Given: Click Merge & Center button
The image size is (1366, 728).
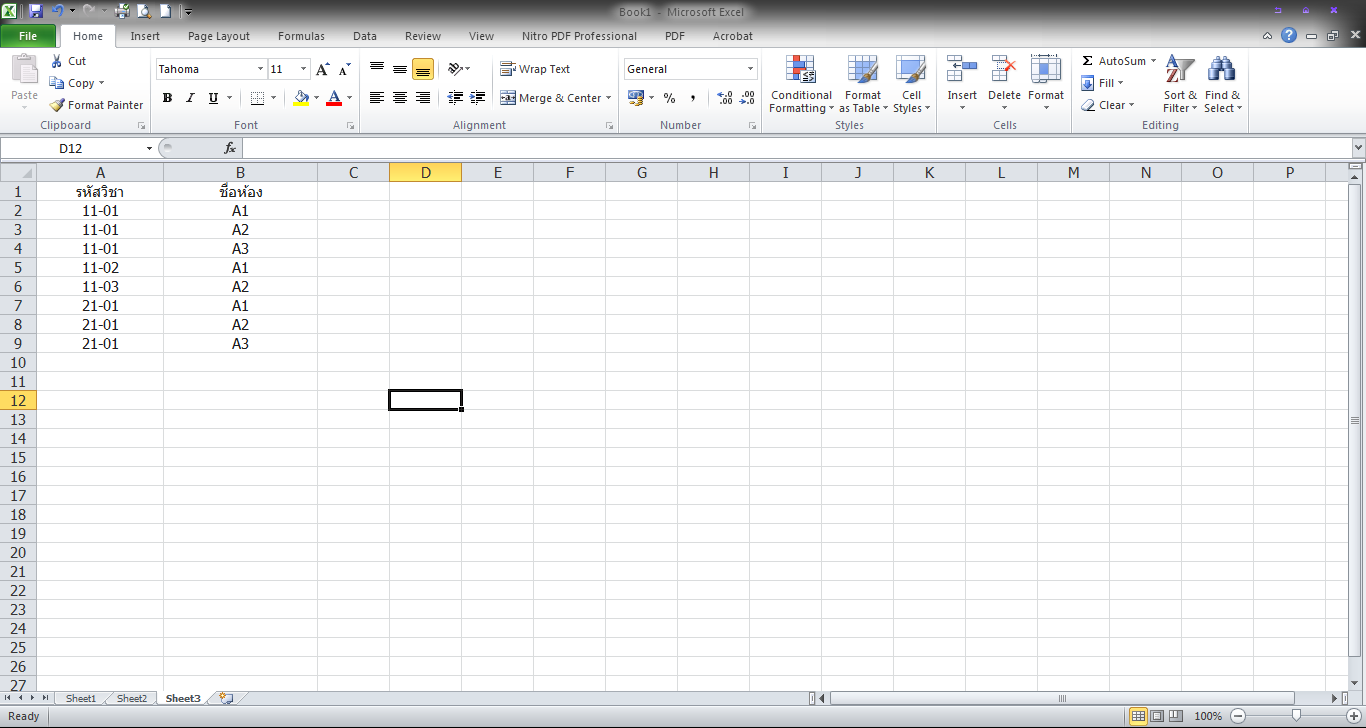Looking at the screenshot, I should [551, 98].
